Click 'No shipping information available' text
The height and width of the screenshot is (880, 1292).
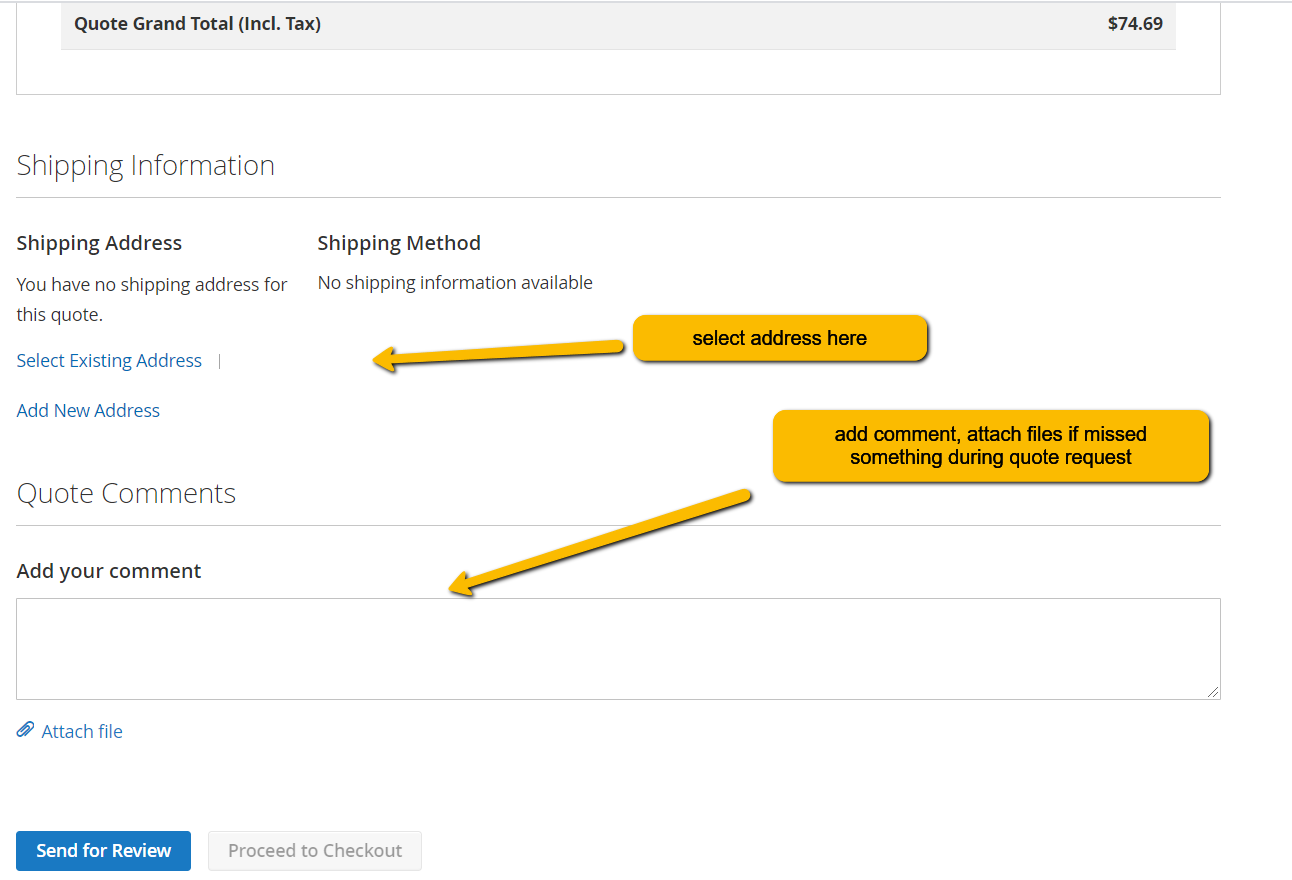(x=455, y=283)
